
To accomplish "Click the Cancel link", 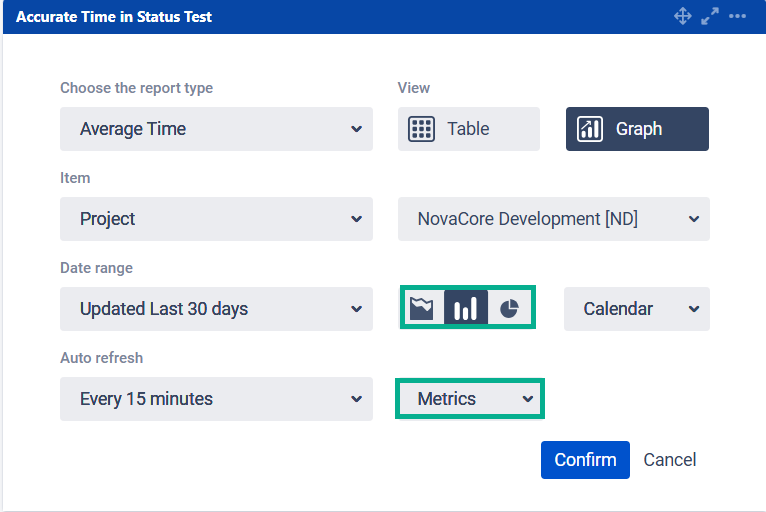I will (x=669, y=460).
